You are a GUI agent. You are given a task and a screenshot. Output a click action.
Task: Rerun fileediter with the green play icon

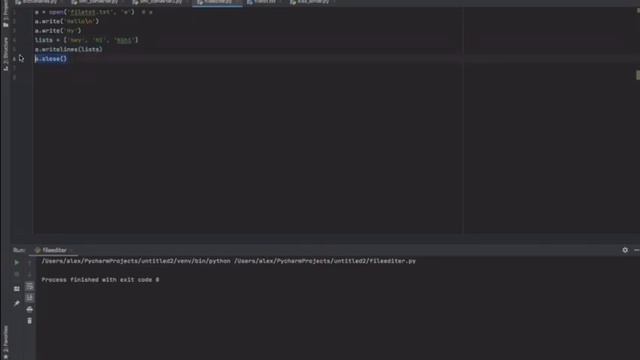point(17,262)
